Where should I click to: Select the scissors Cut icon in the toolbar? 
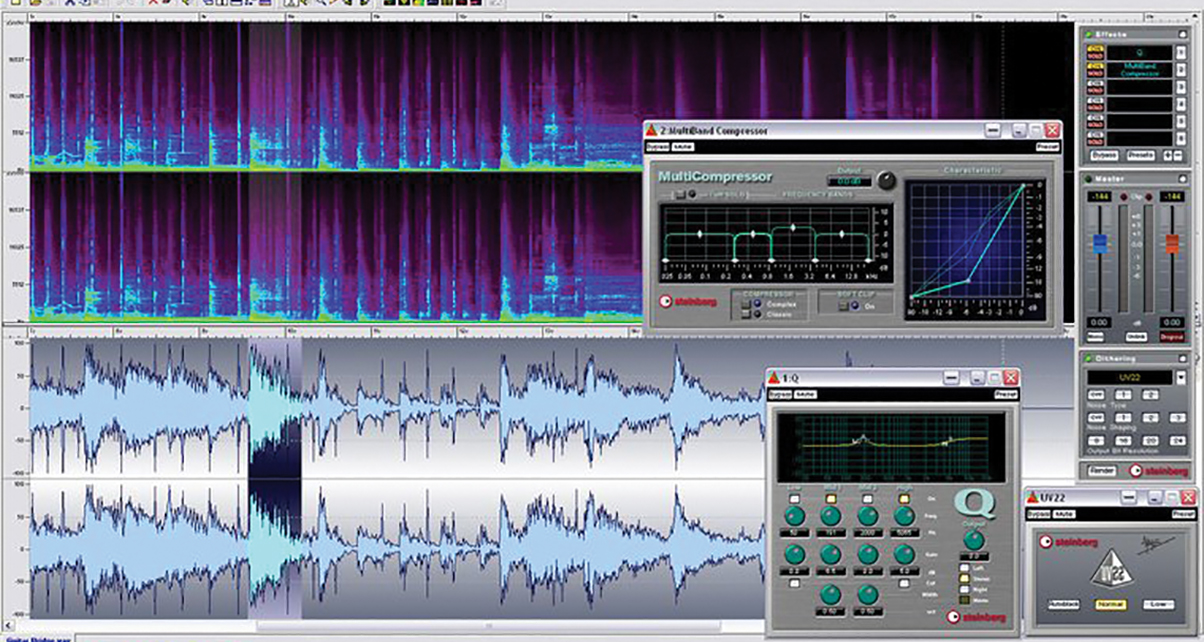(70, 5)
